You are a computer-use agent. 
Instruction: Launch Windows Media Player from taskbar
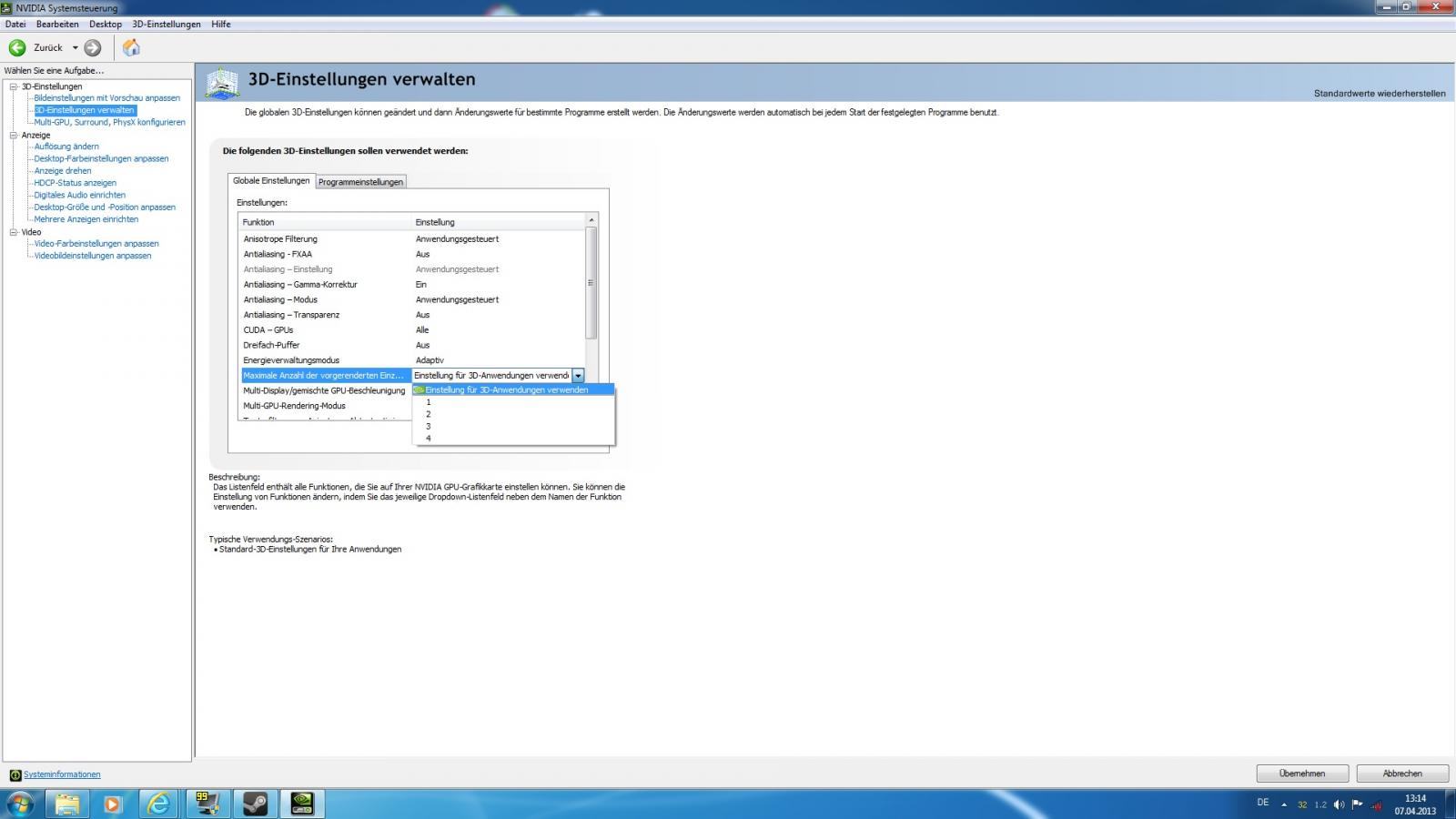click(x=113, y=804)
